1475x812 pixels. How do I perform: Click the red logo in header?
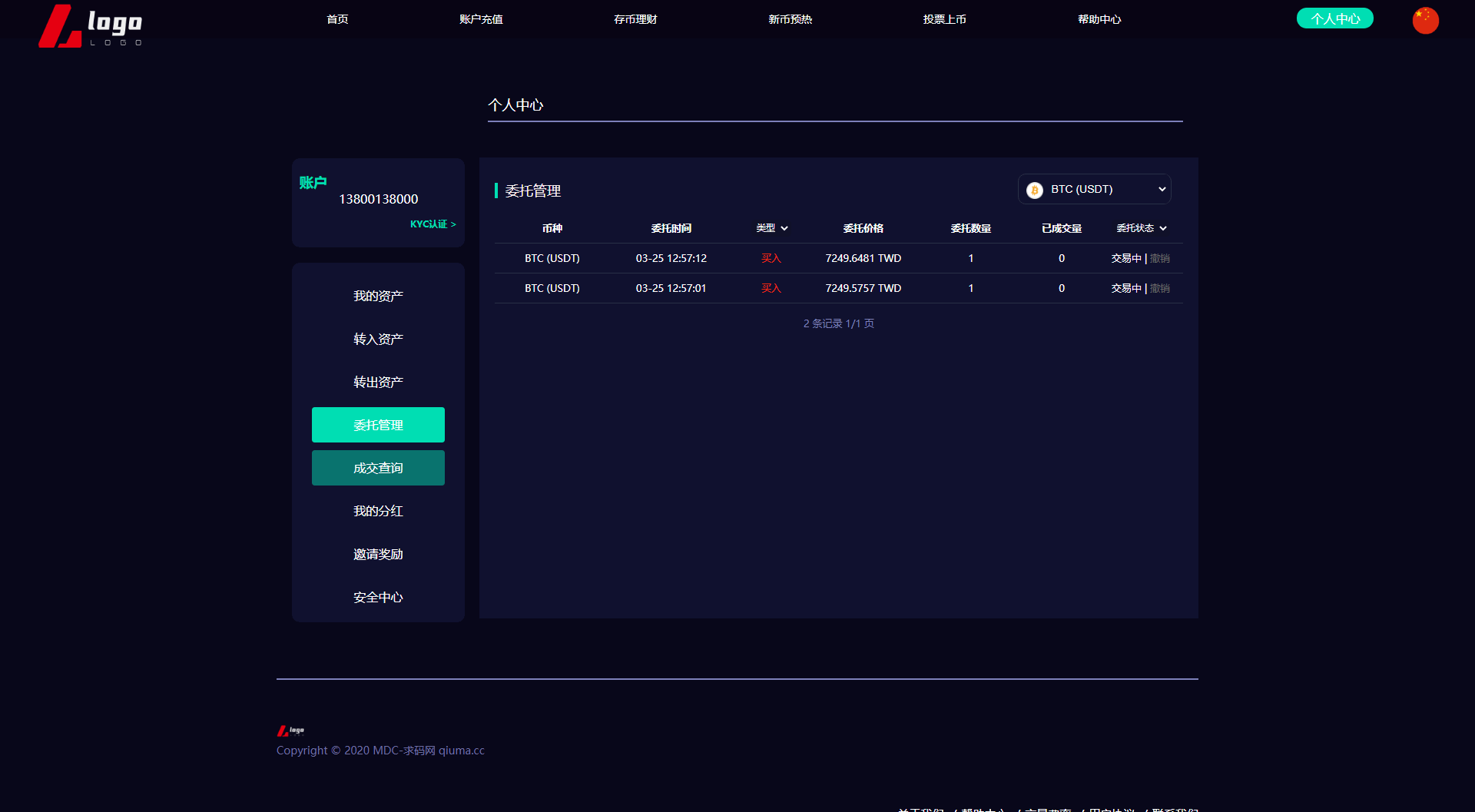90,26
